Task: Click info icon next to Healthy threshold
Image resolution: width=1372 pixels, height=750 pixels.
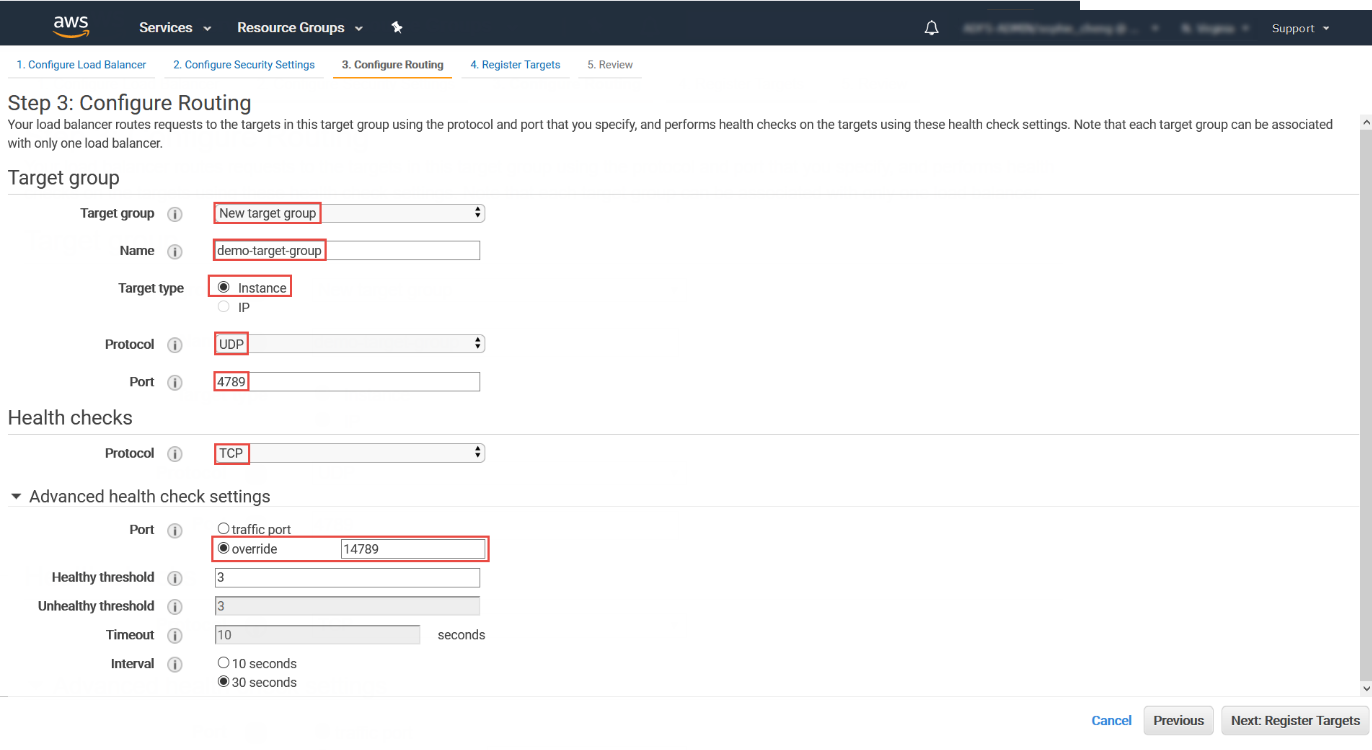Action: pos(175,578)
